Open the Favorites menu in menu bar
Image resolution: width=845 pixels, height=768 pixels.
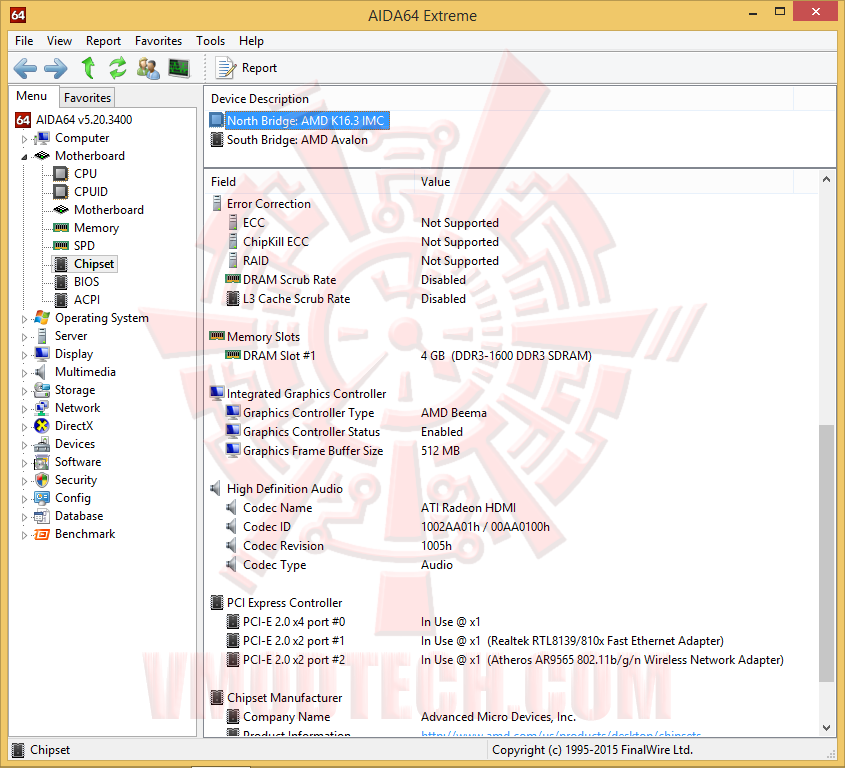[158, 41]
